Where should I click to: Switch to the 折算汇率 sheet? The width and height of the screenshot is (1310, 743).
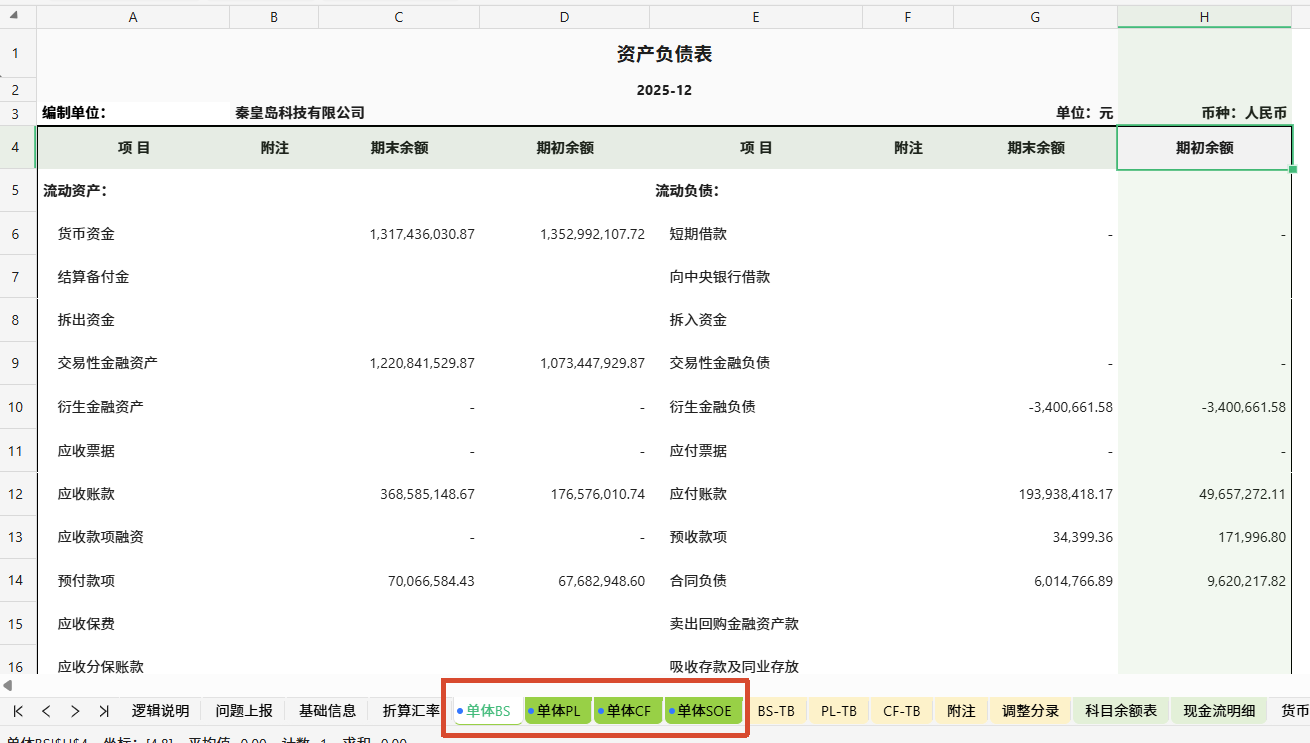[x=411, y=711]
